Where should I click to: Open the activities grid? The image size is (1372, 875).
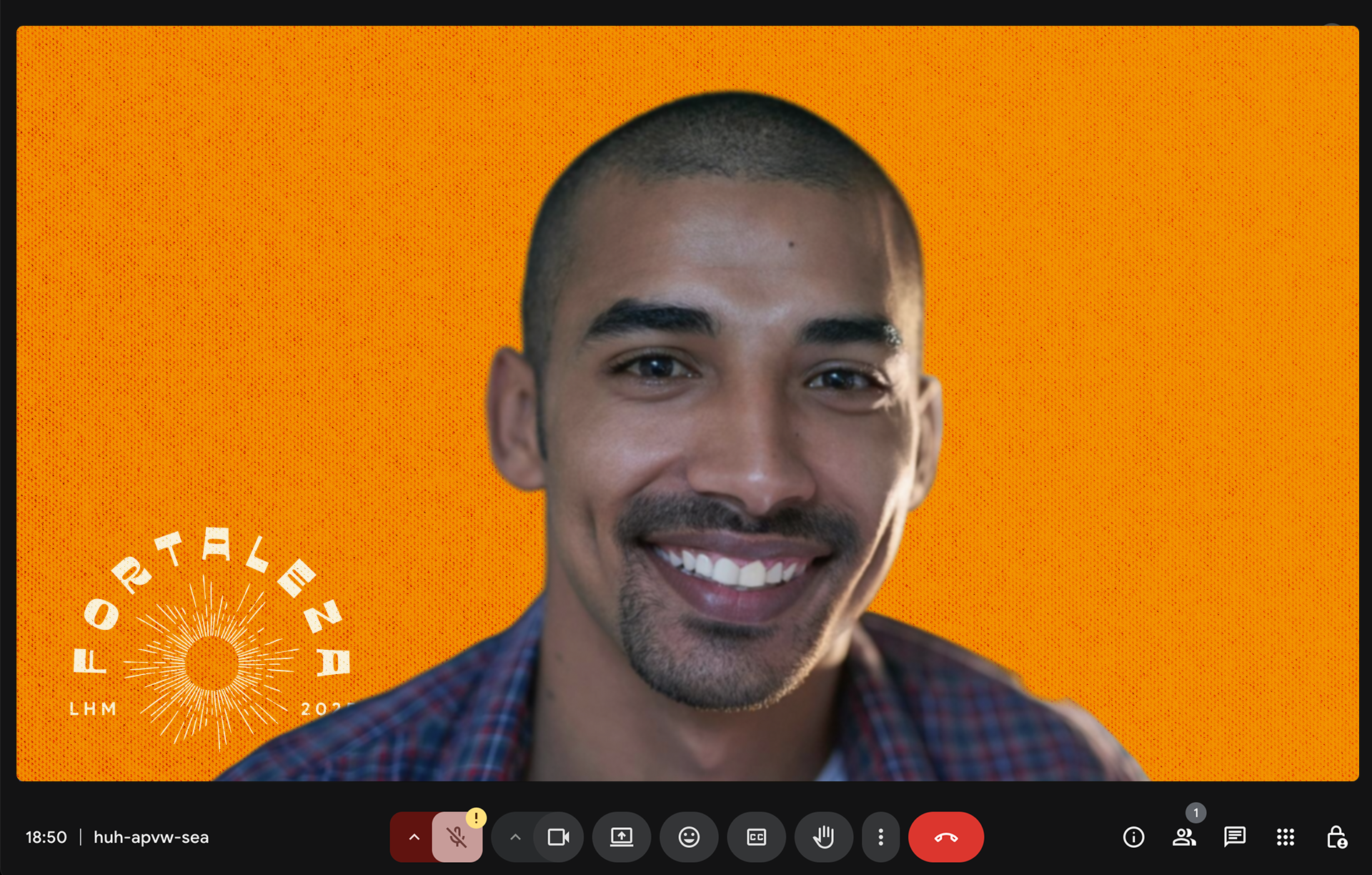pos(1285,837)
